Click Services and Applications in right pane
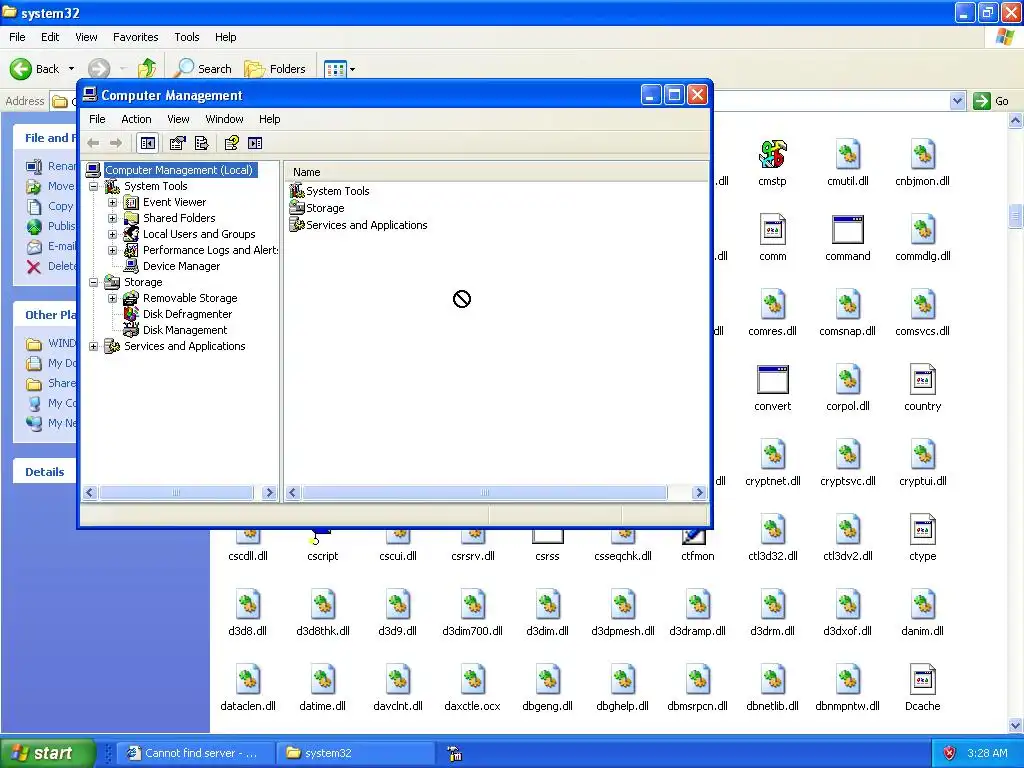Screen dimensions: 1024x768 click(366, 225)
